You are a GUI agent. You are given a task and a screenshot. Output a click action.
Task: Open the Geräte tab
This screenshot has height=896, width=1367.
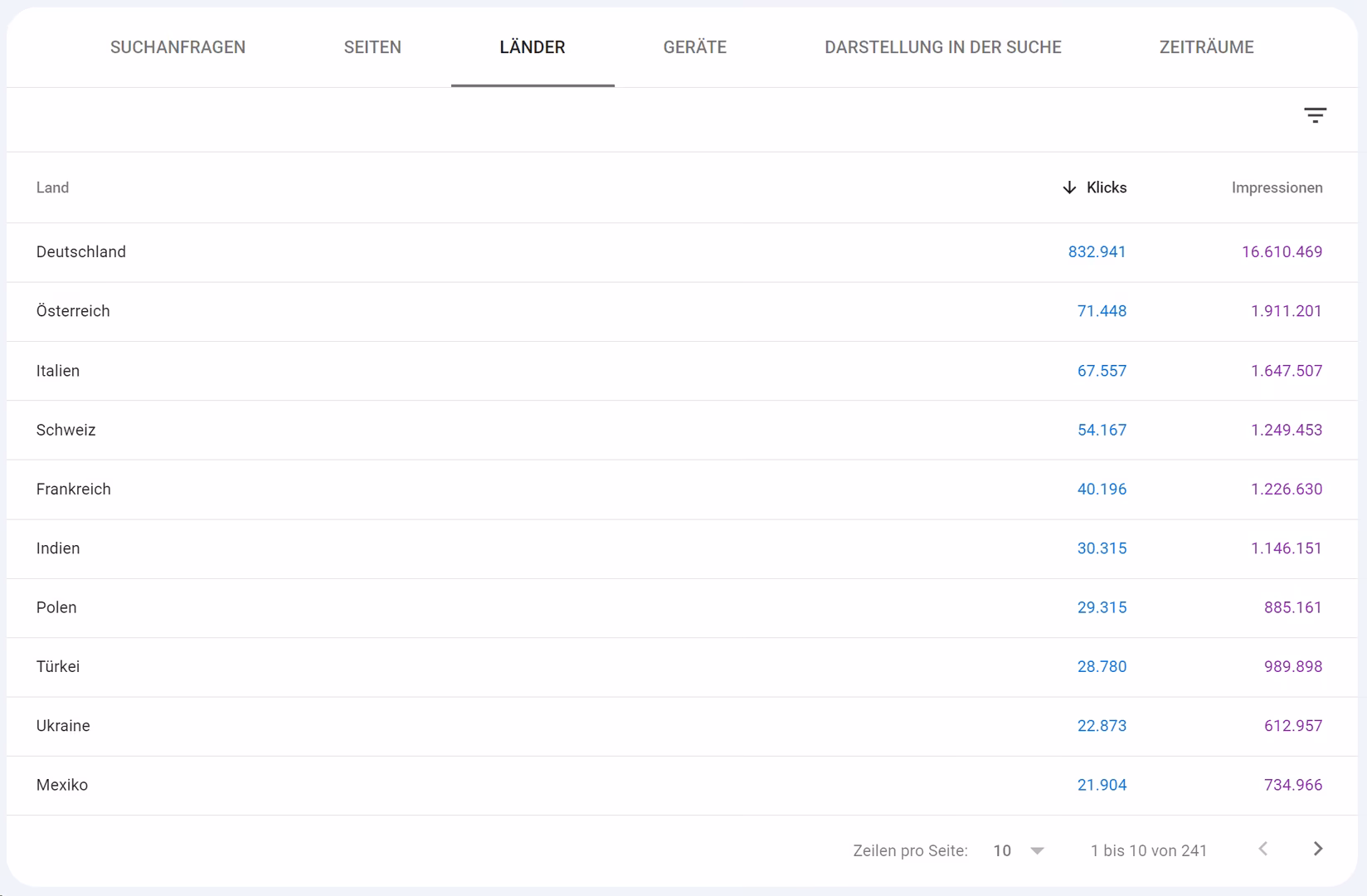pos(694,47)
